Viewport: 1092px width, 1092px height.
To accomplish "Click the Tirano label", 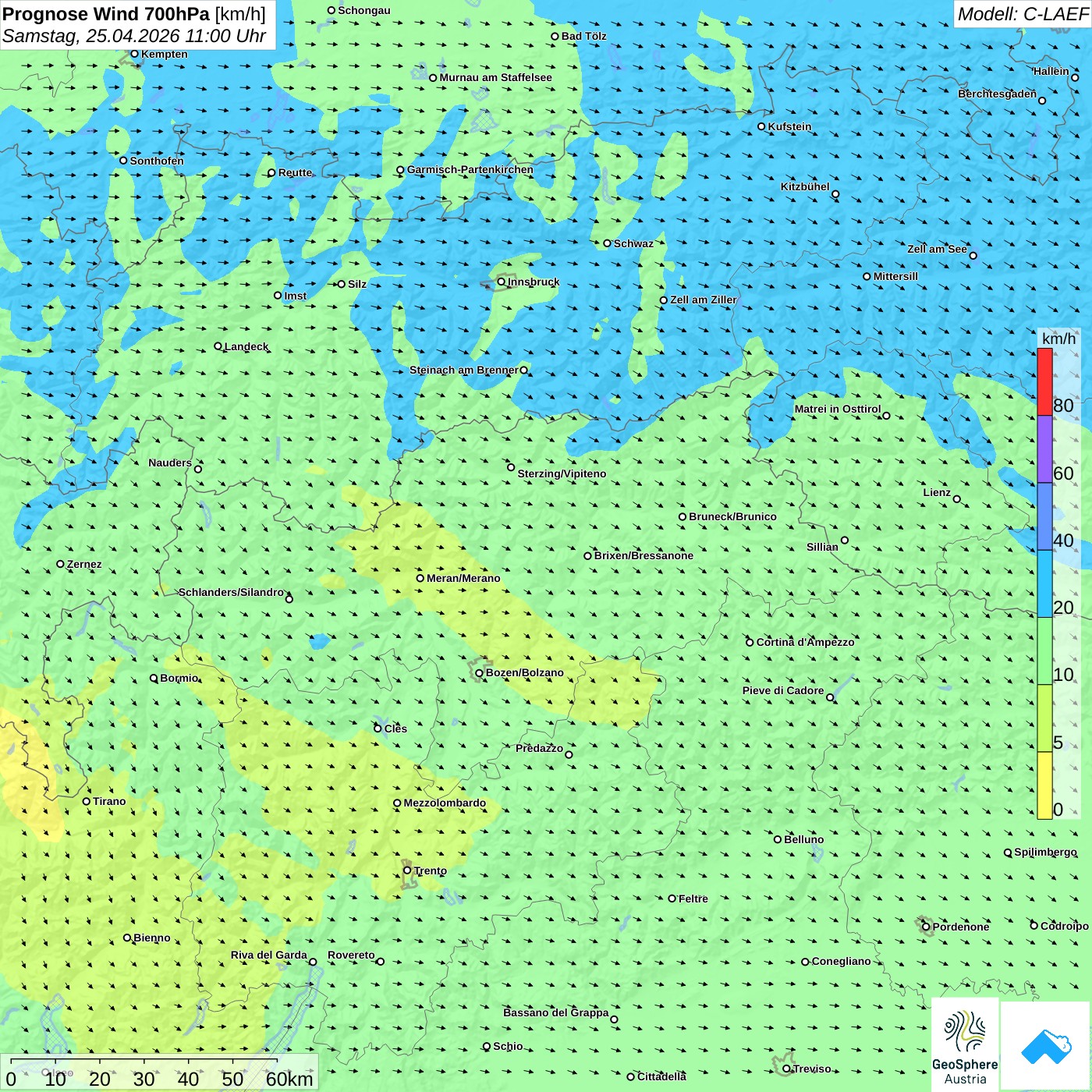I will 109,801.
